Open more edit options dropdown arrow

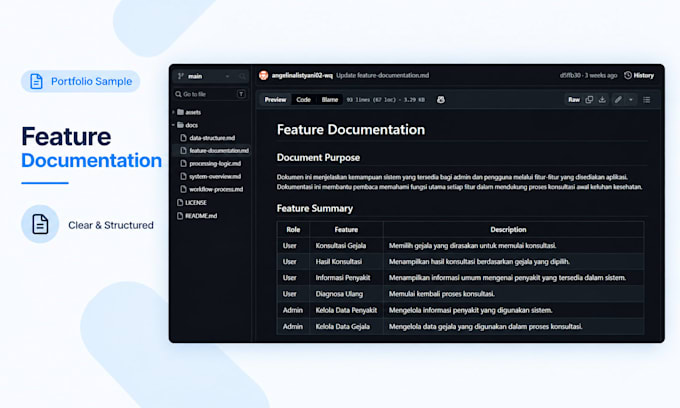click(631, 100)
